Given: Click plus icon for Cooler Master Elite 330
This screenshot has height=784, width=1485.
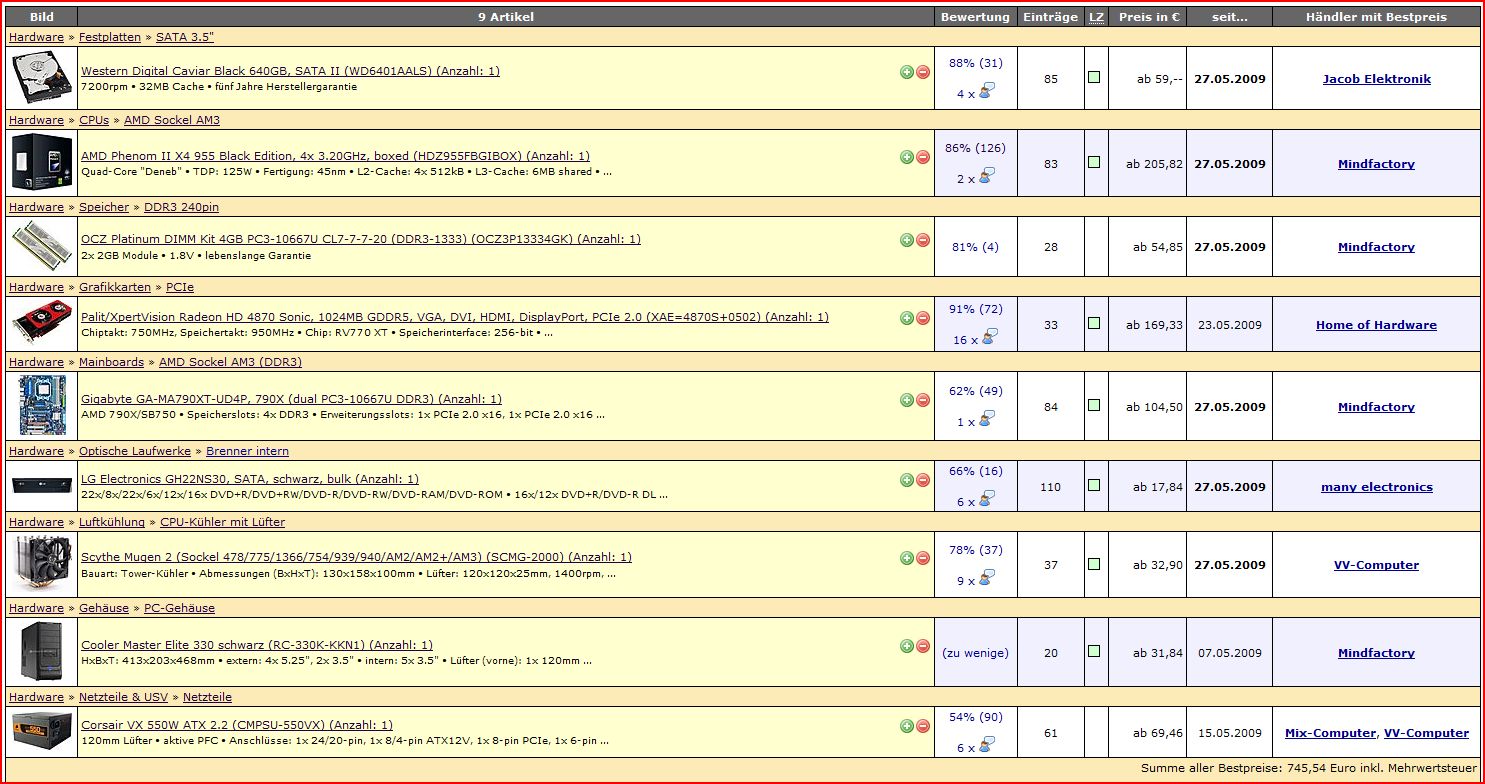Looking at the screenshot, I should click(x=906, y=646).
